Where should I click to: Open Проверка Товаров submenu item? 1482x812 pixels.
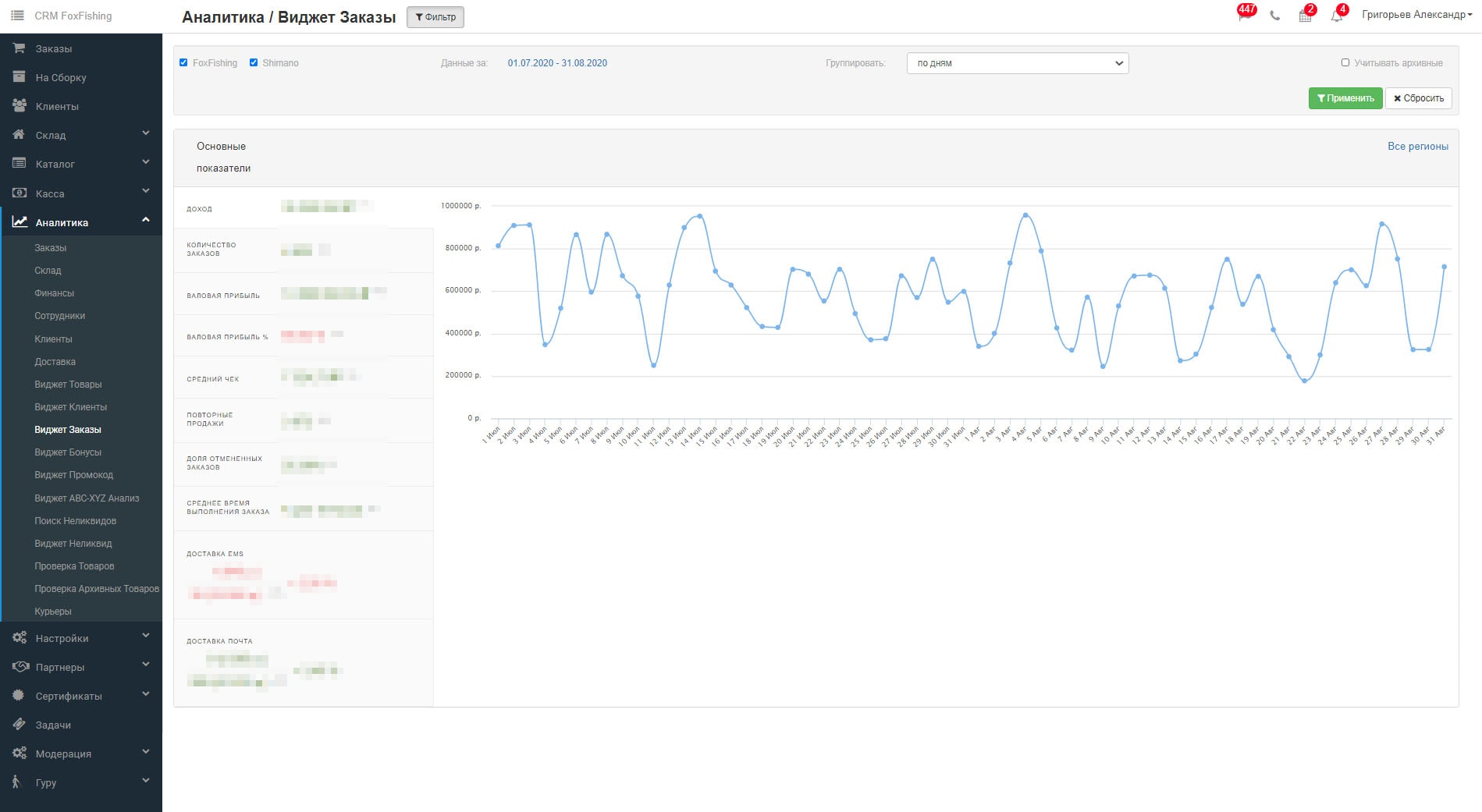74,566
